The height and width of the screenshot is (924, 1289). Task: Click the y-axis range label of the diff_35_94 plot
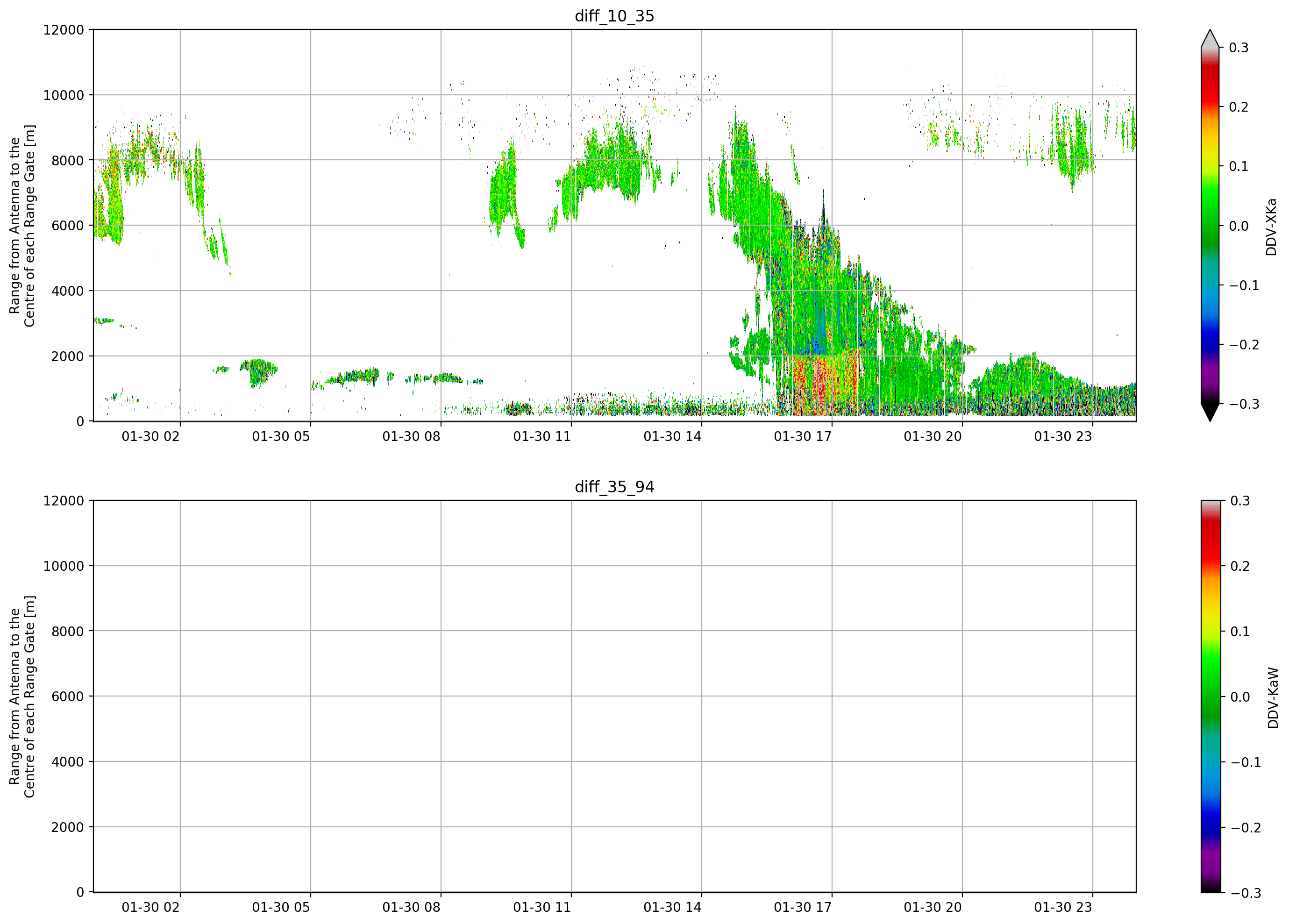tap(22, 696)
